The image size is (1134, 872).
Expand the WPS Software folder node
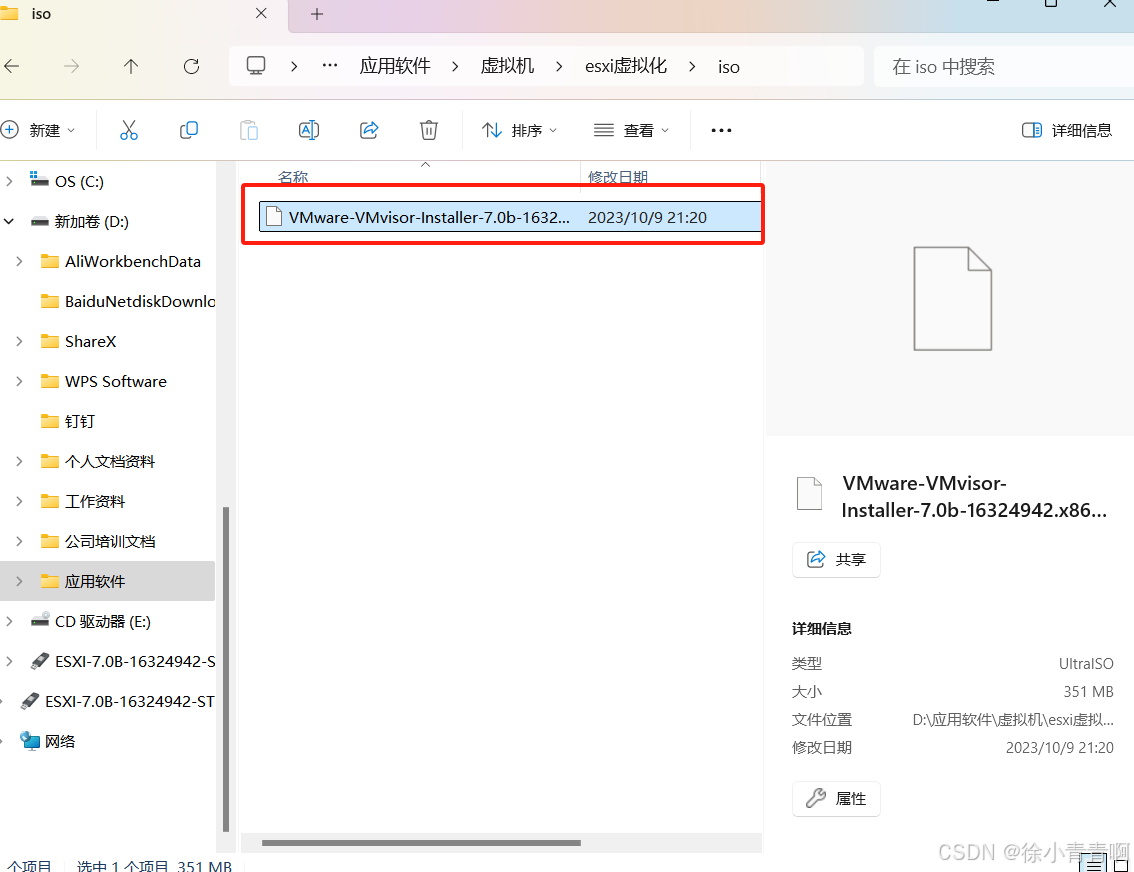[20, 381]
